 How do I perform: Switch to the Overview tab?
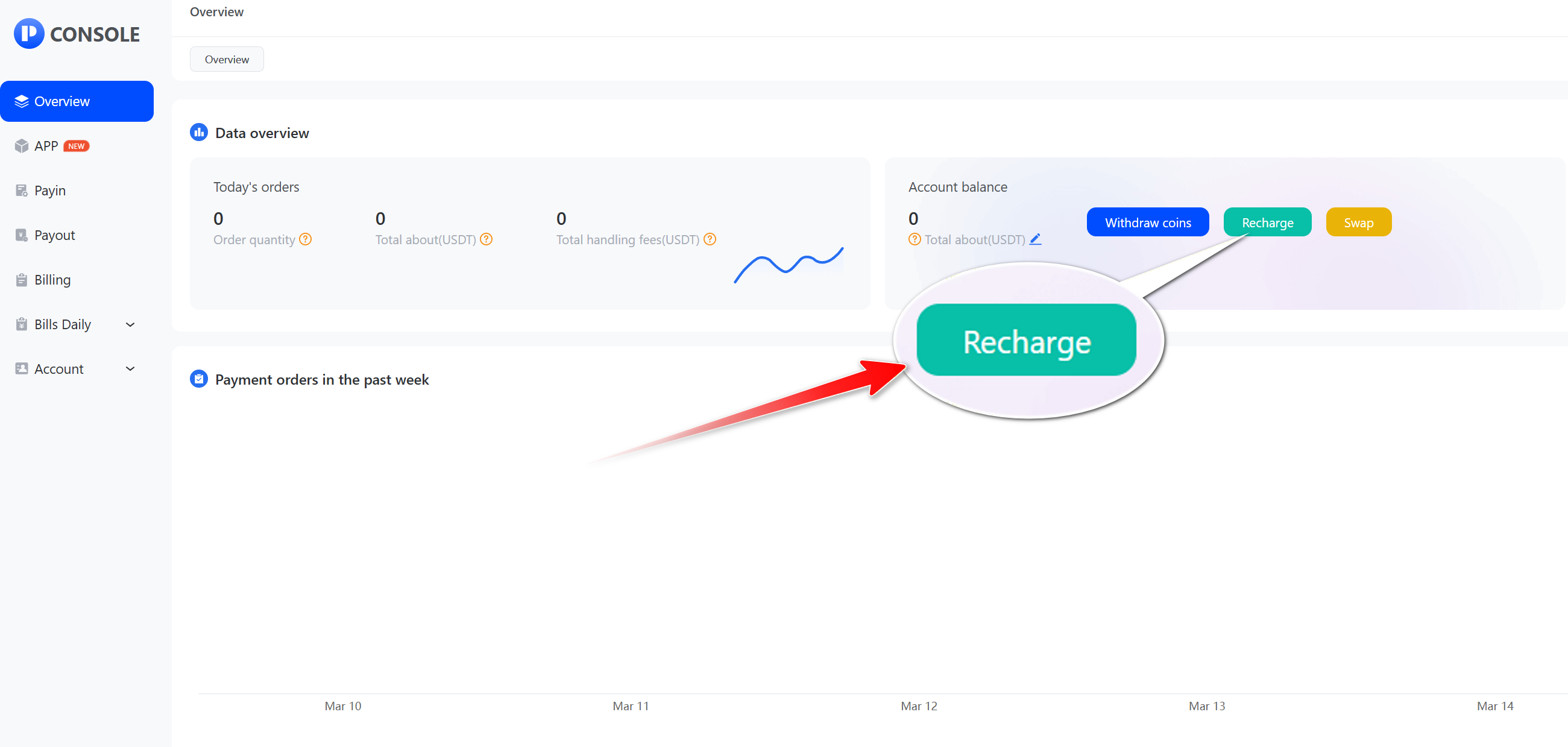(227, 59)
